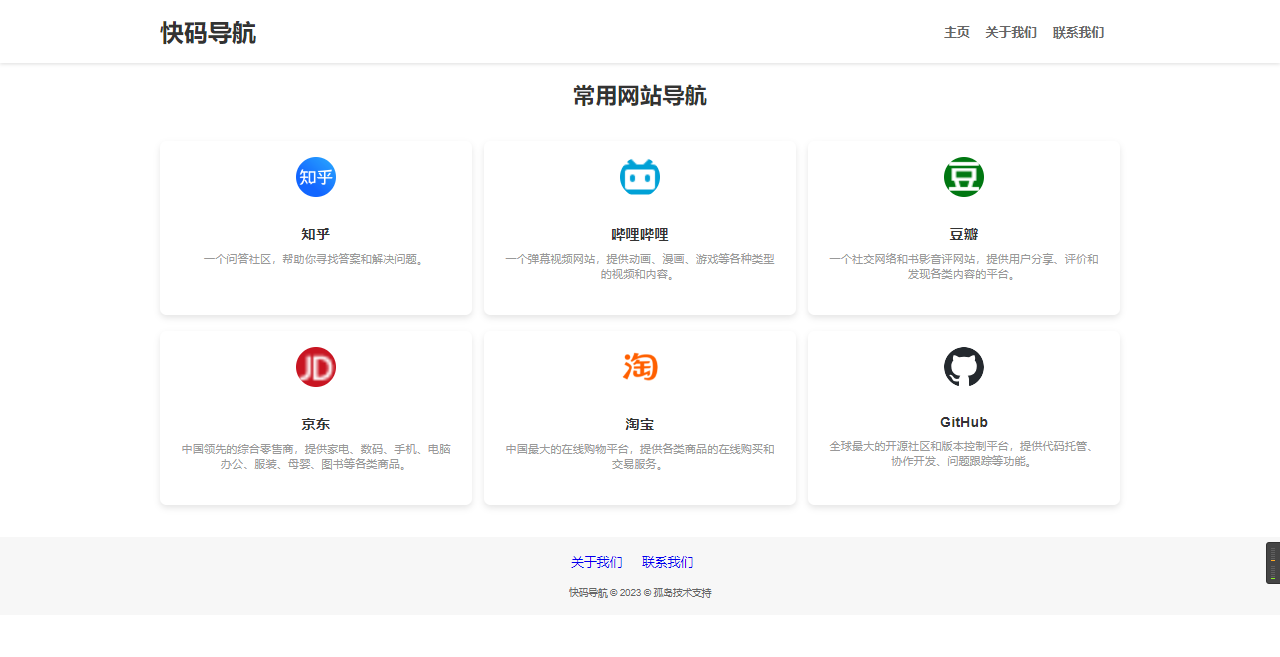Click the Bilibili TV-face logo icon
The height and width of the screenshot is (657, 1280).
[x=640, y=177]
